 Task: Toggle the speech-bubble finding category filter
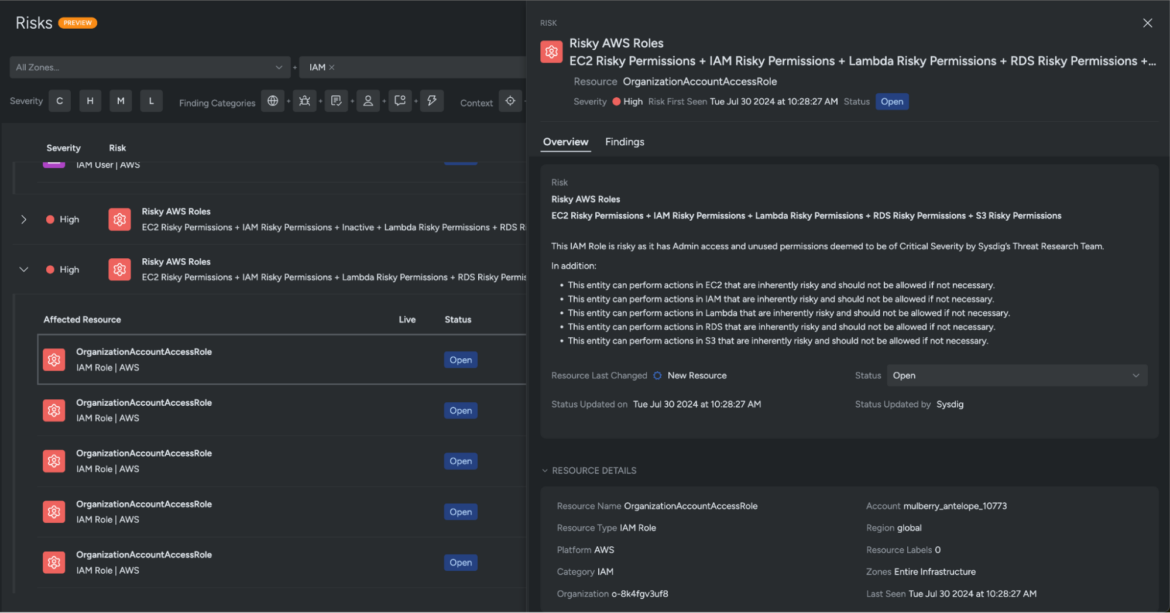coord(400,101)
